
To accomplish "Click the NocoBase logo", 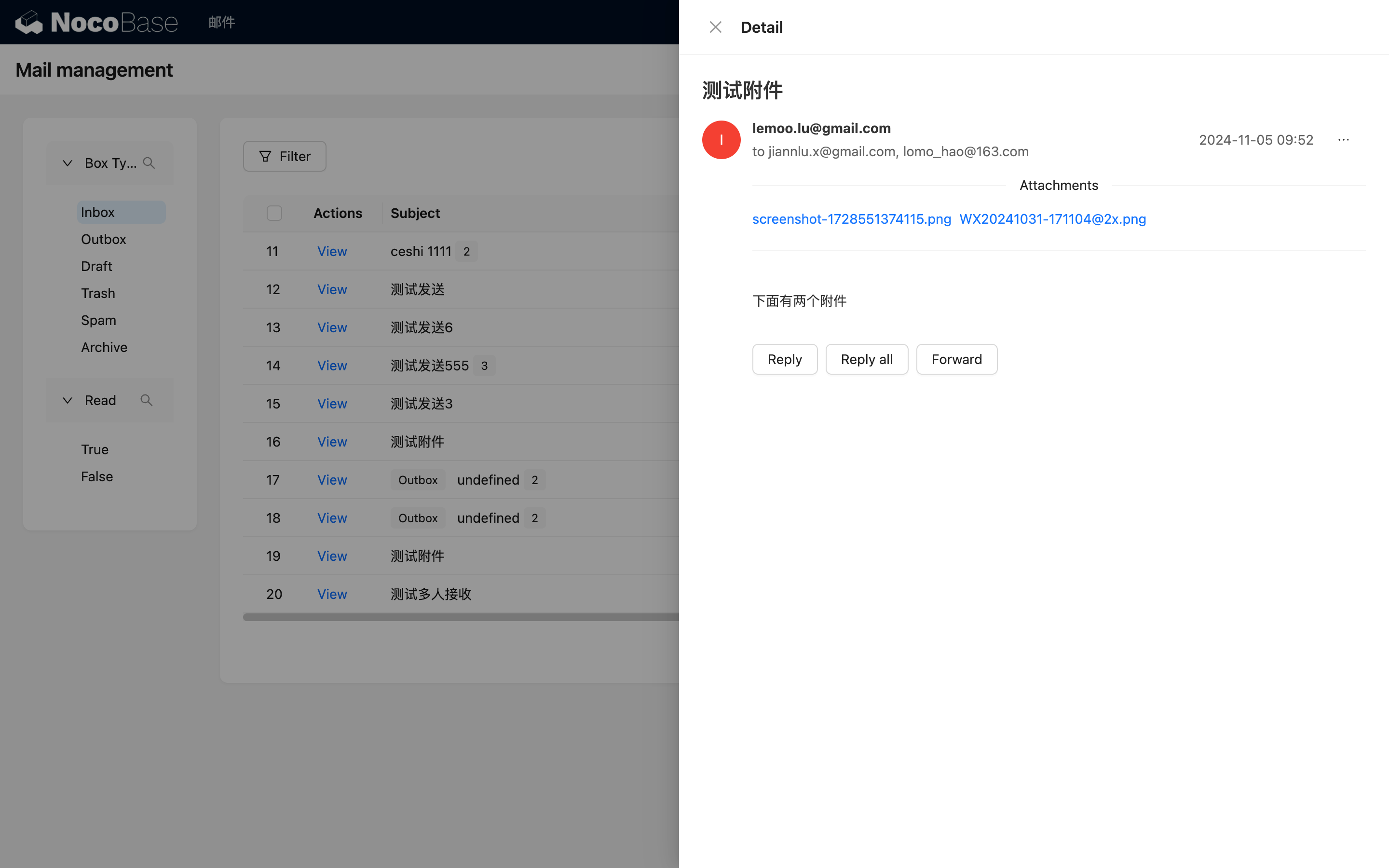I will pos(96,22).
